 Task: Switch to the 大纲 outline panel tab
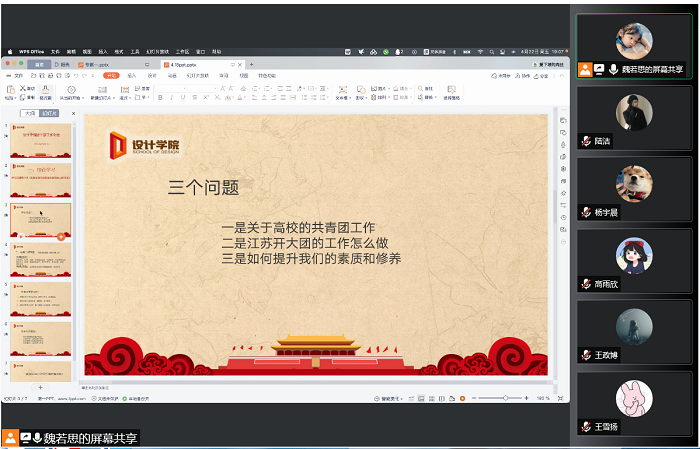(x=30, y=114)
